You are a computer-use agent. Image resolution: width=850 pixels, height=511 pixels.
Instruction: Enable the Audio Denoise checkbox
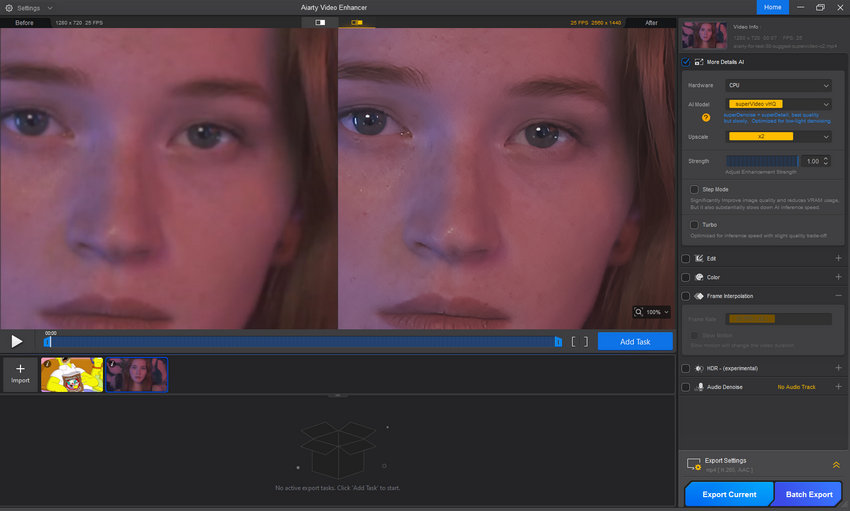[686, 387]
